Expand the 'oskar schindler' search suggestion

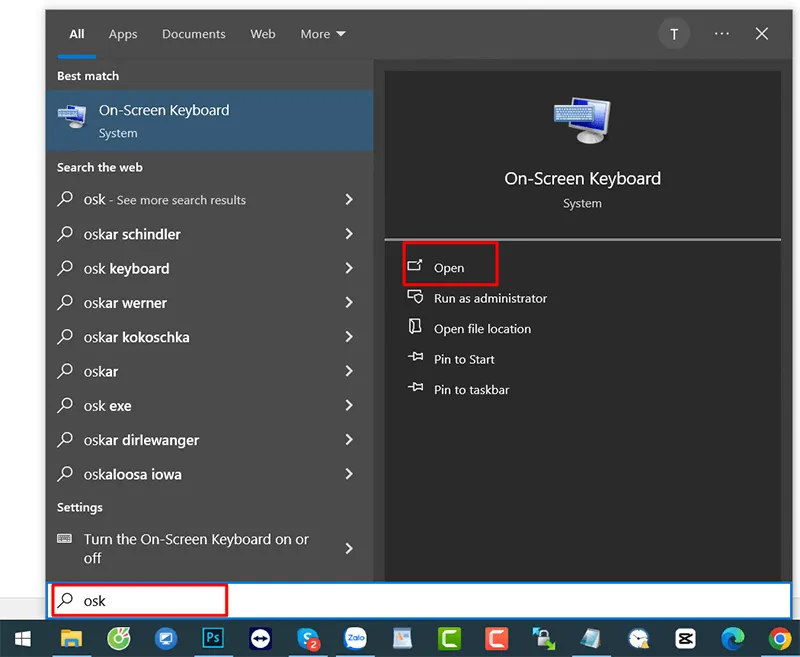click(349, 234)
